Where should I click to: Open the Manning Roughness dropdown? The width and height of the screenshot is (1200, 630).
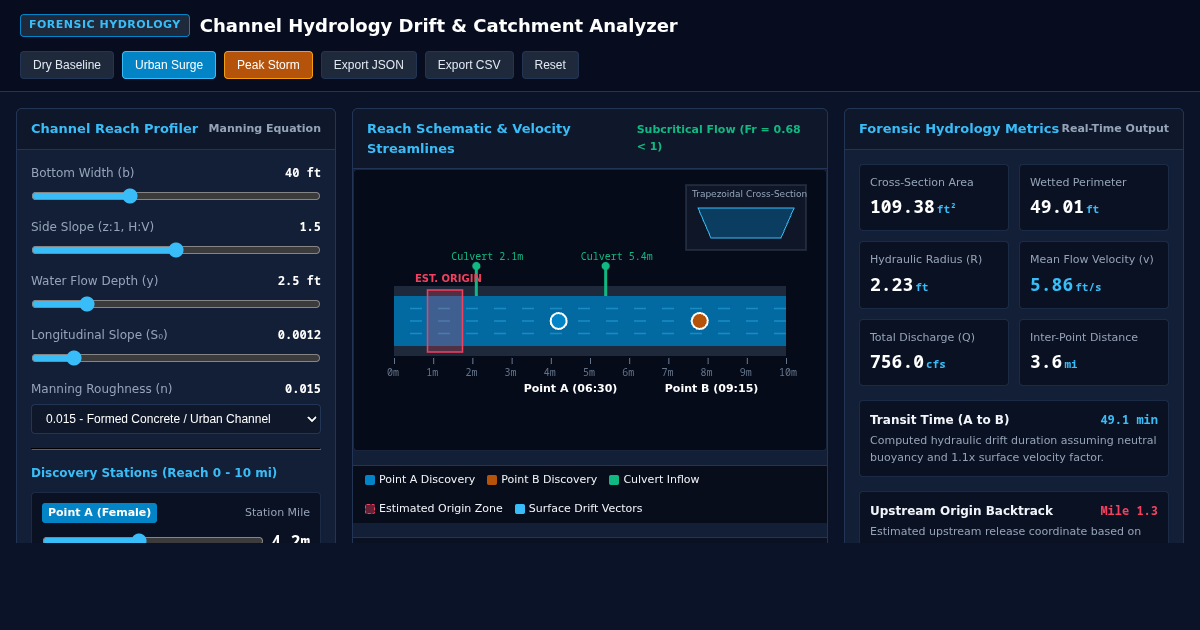click(x=176, y=419)
